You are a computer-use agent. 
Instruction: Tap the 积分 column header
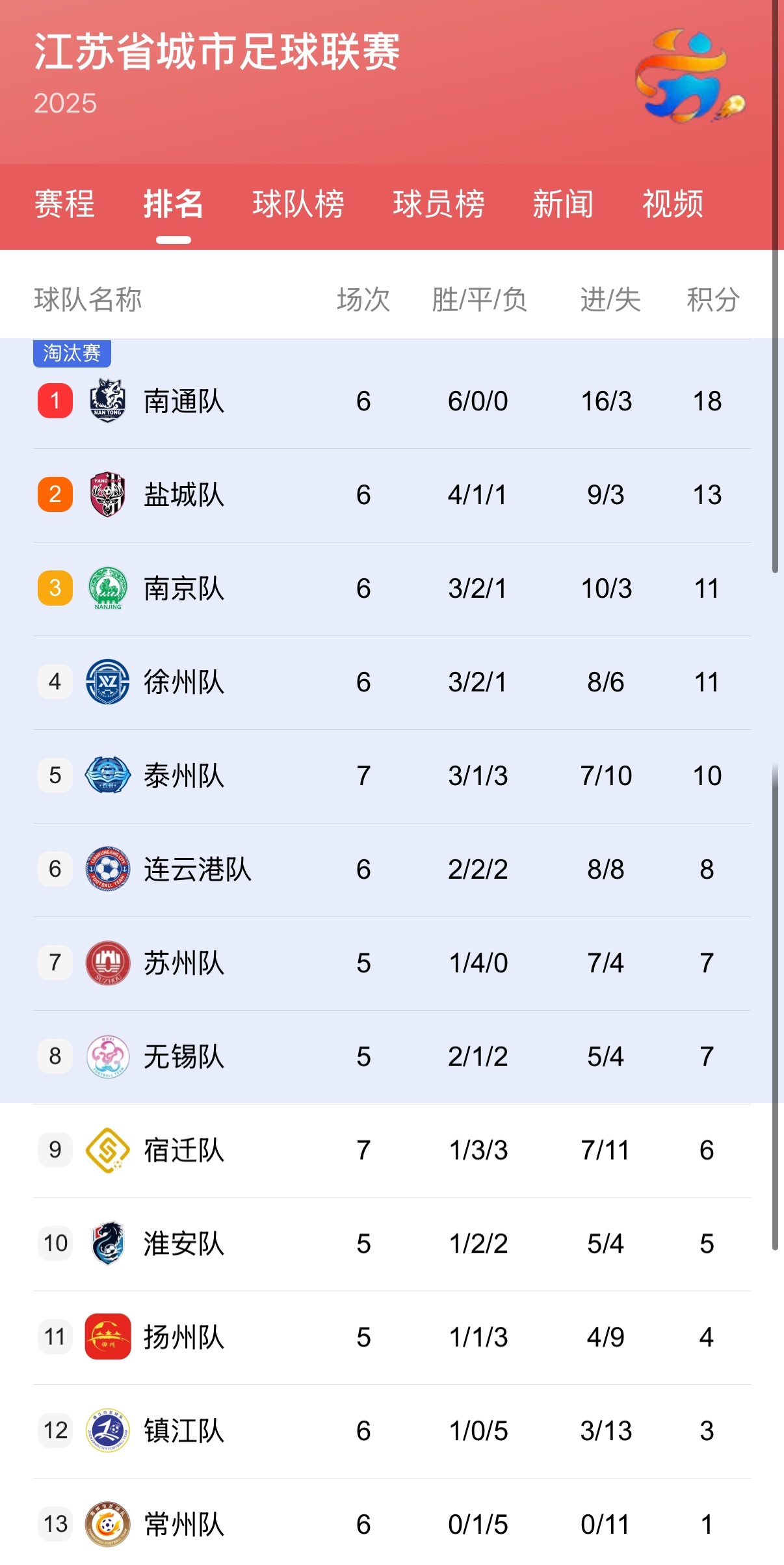tap(713, 300)
